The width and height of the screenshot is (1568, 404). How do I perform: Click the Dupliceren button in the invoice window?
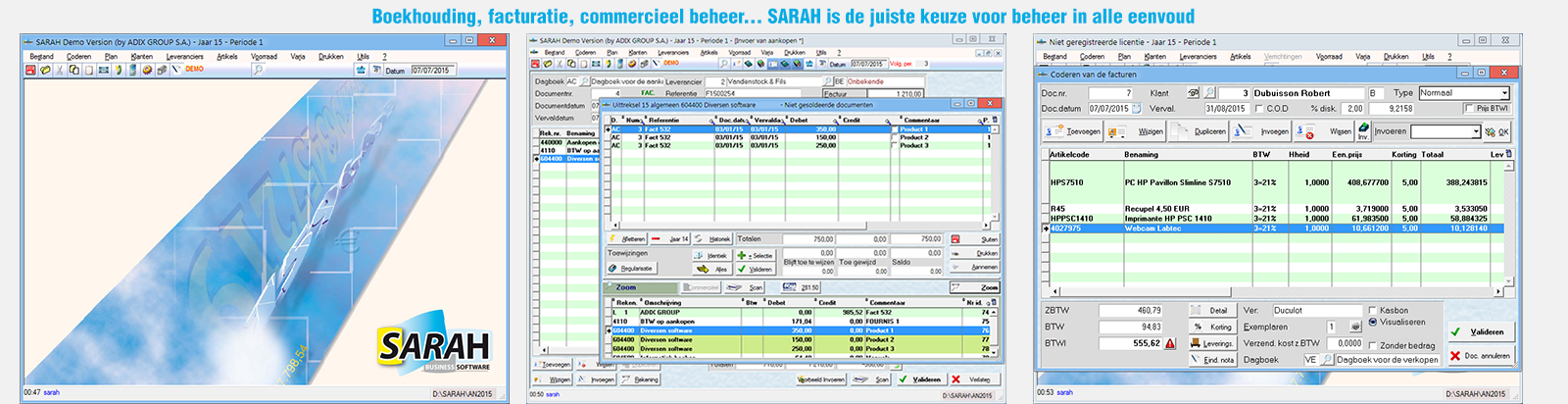[1198, 131]
